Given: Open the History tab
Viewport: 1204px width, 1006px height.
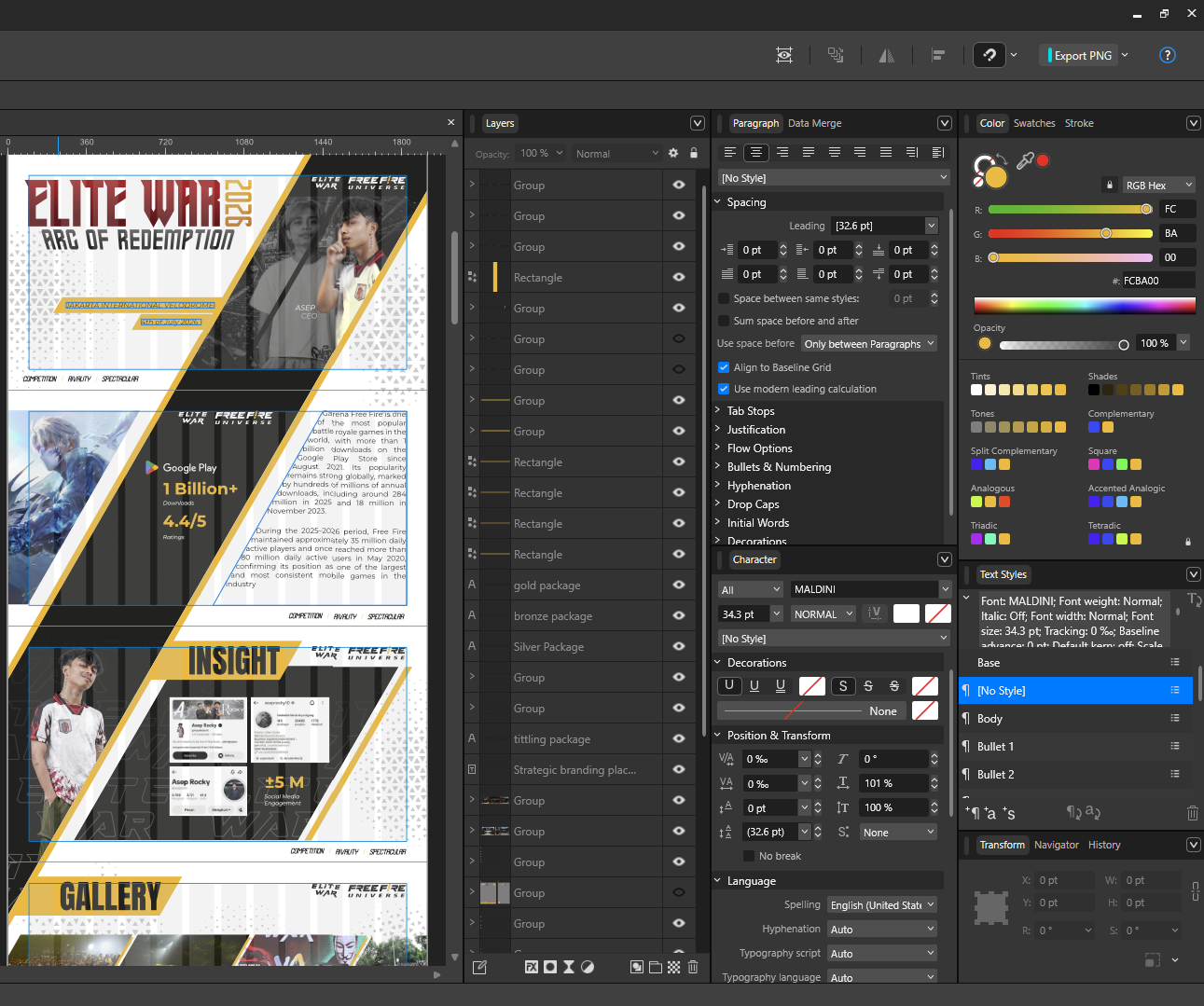Looking at the screenshot, I should pos(1104,845).
